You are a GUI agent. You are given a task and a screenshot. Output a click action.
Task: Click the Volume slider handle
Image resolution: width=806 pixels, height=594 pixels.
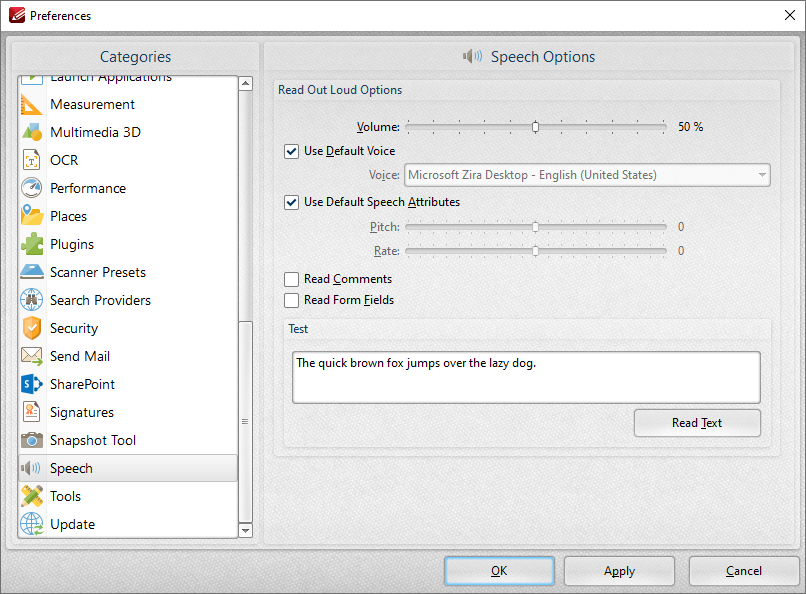tap(536, 127)
